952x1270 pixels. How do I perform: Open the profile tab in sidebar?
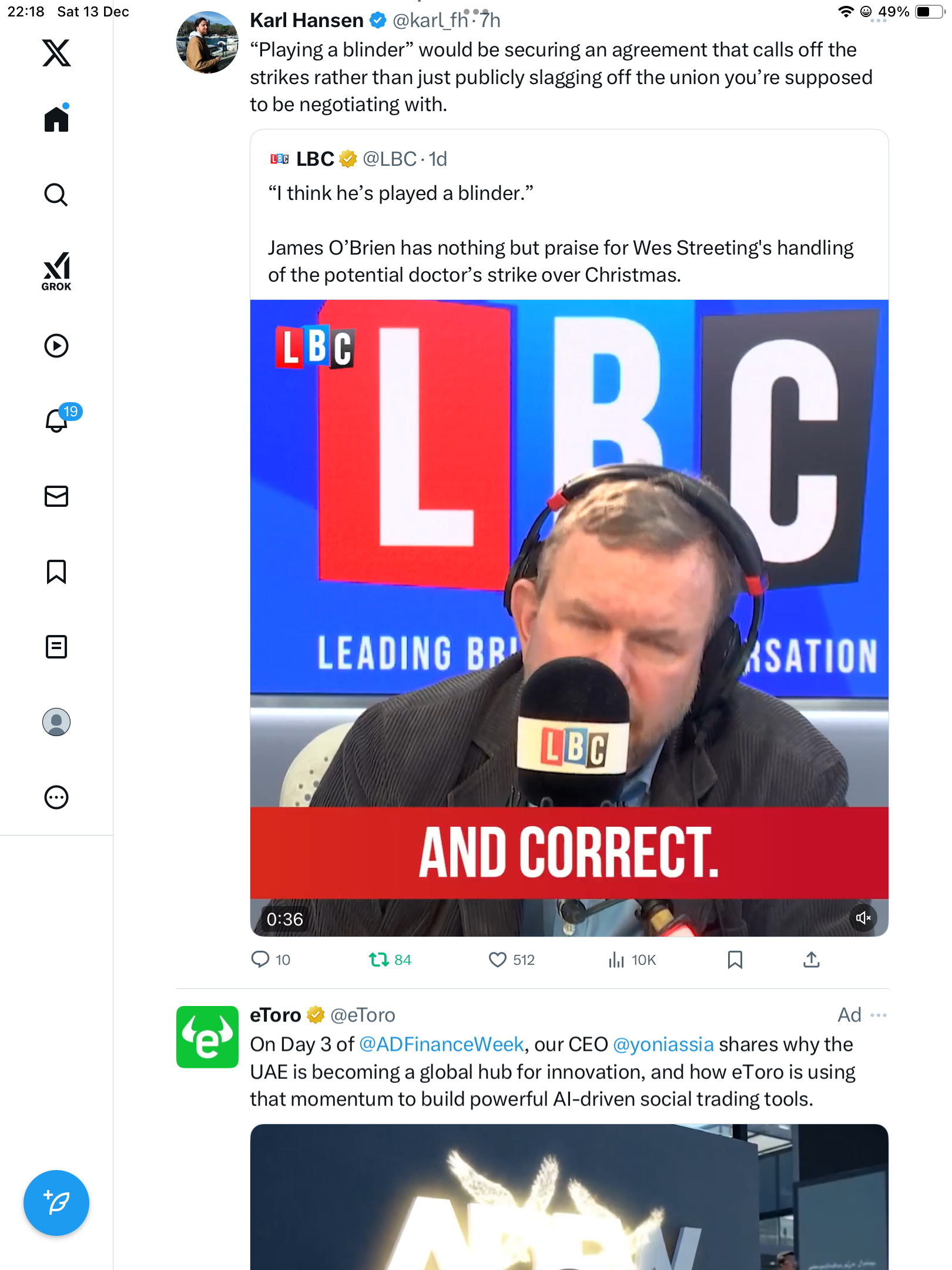[x=56, y=722]
